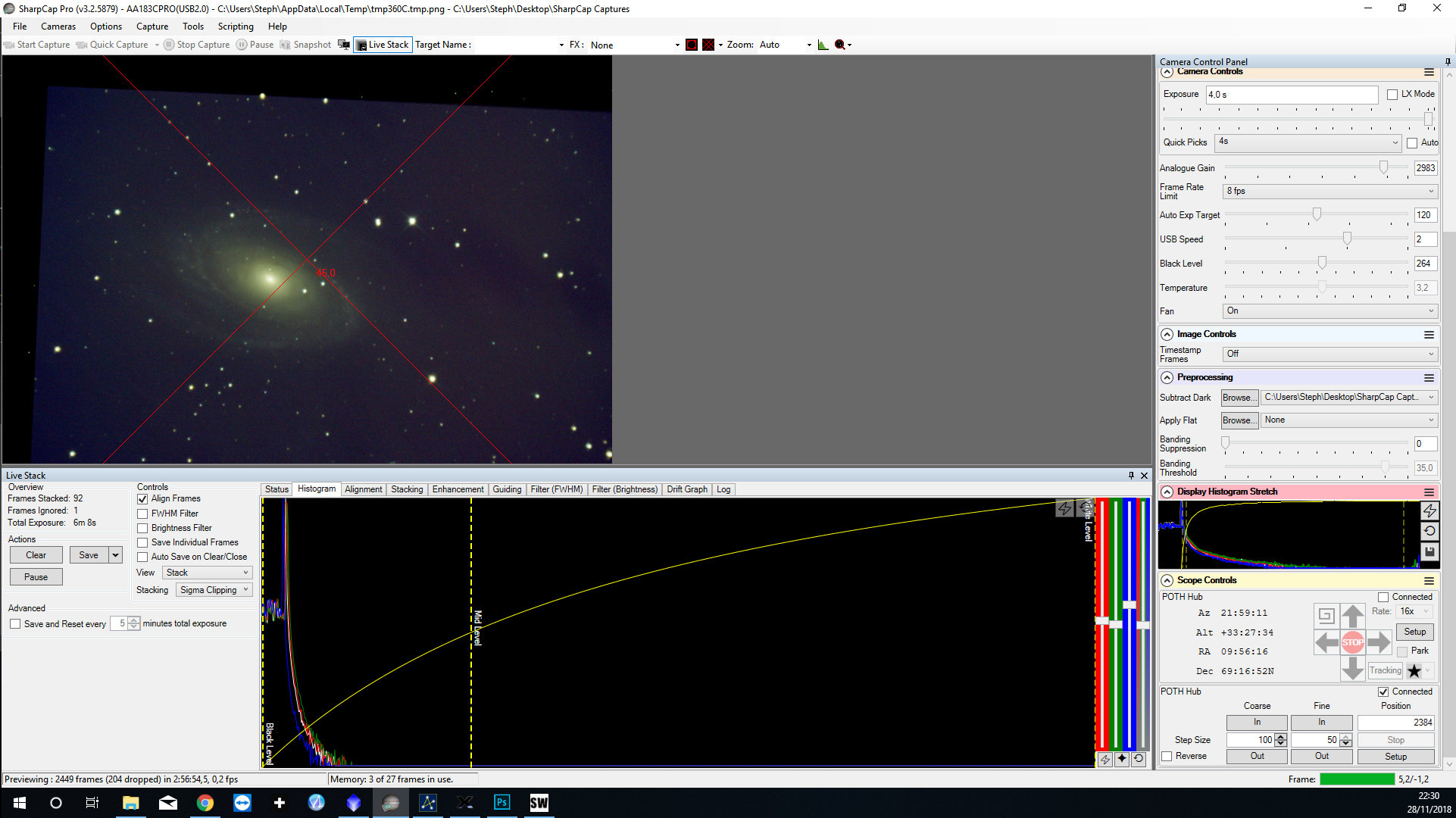Open the Quick Picks exposure dropdown
The height and width of the screenshot is (818, 1456).
pos(1308,142)
